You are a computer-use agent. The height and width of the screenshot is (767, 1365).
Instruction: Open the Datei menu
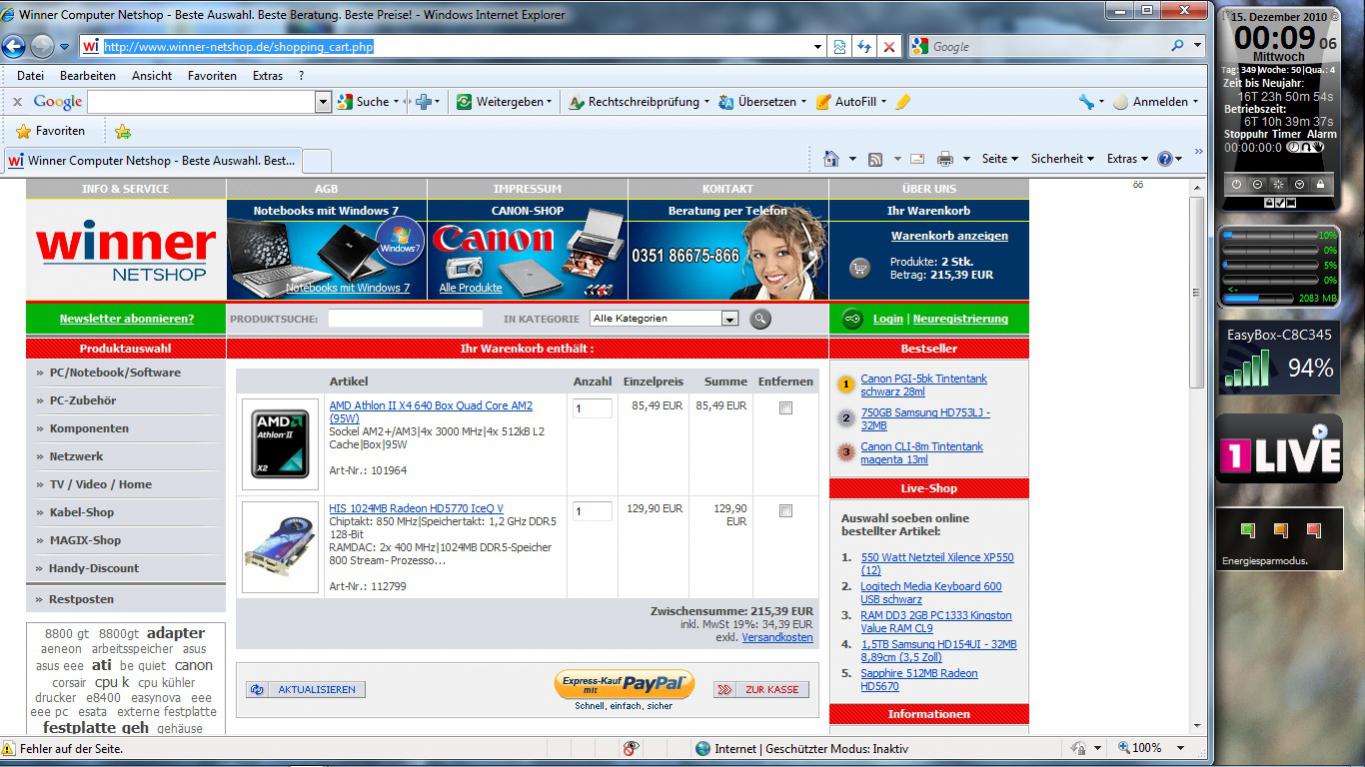pyautogui.click(x=30, y=76)
